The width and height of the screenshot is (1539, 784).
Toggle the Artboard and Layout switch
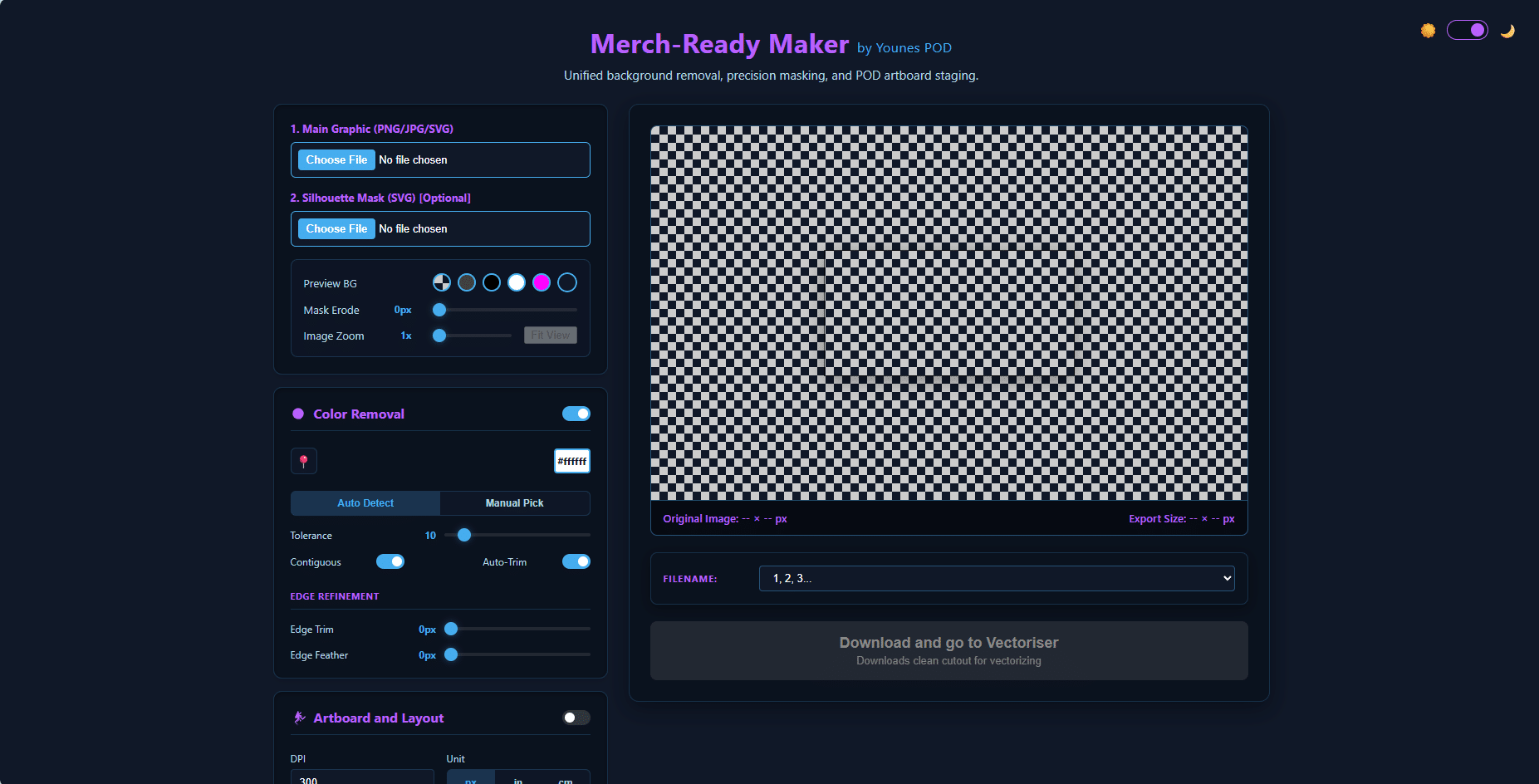coord(576,718)
